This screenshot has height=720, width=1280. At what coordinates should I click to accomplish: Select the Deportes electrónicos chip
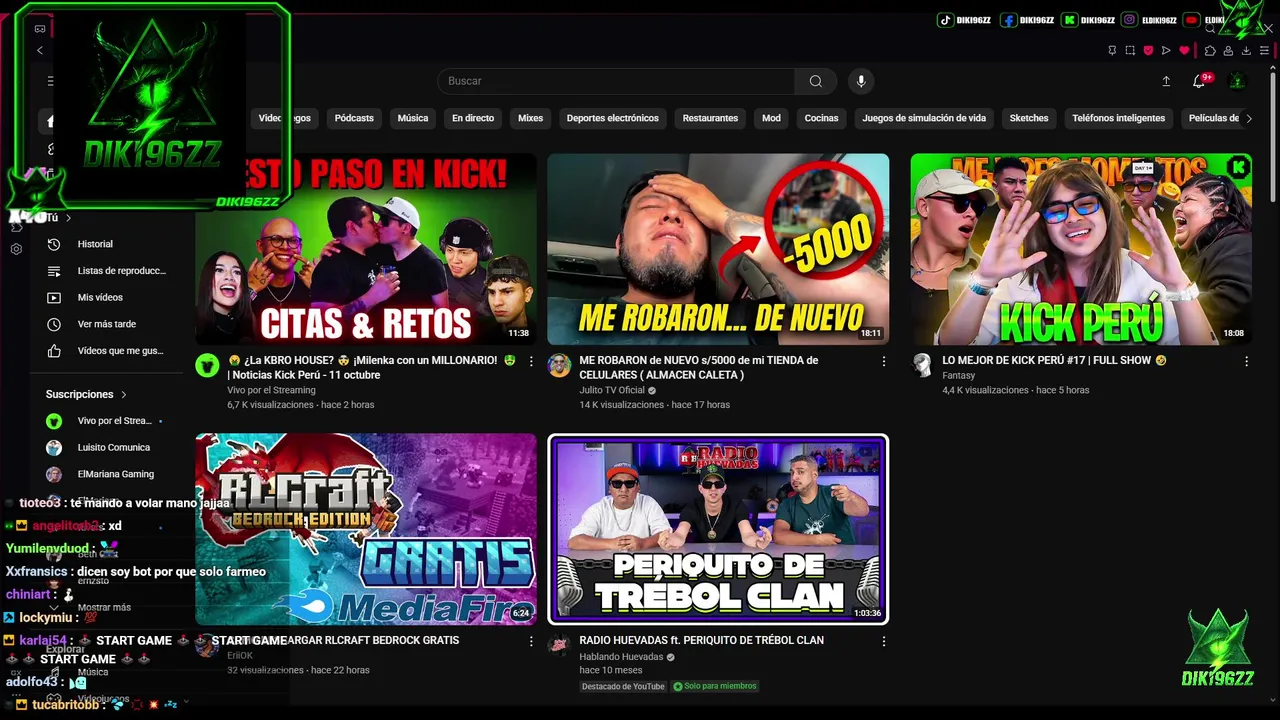(613, 118)
